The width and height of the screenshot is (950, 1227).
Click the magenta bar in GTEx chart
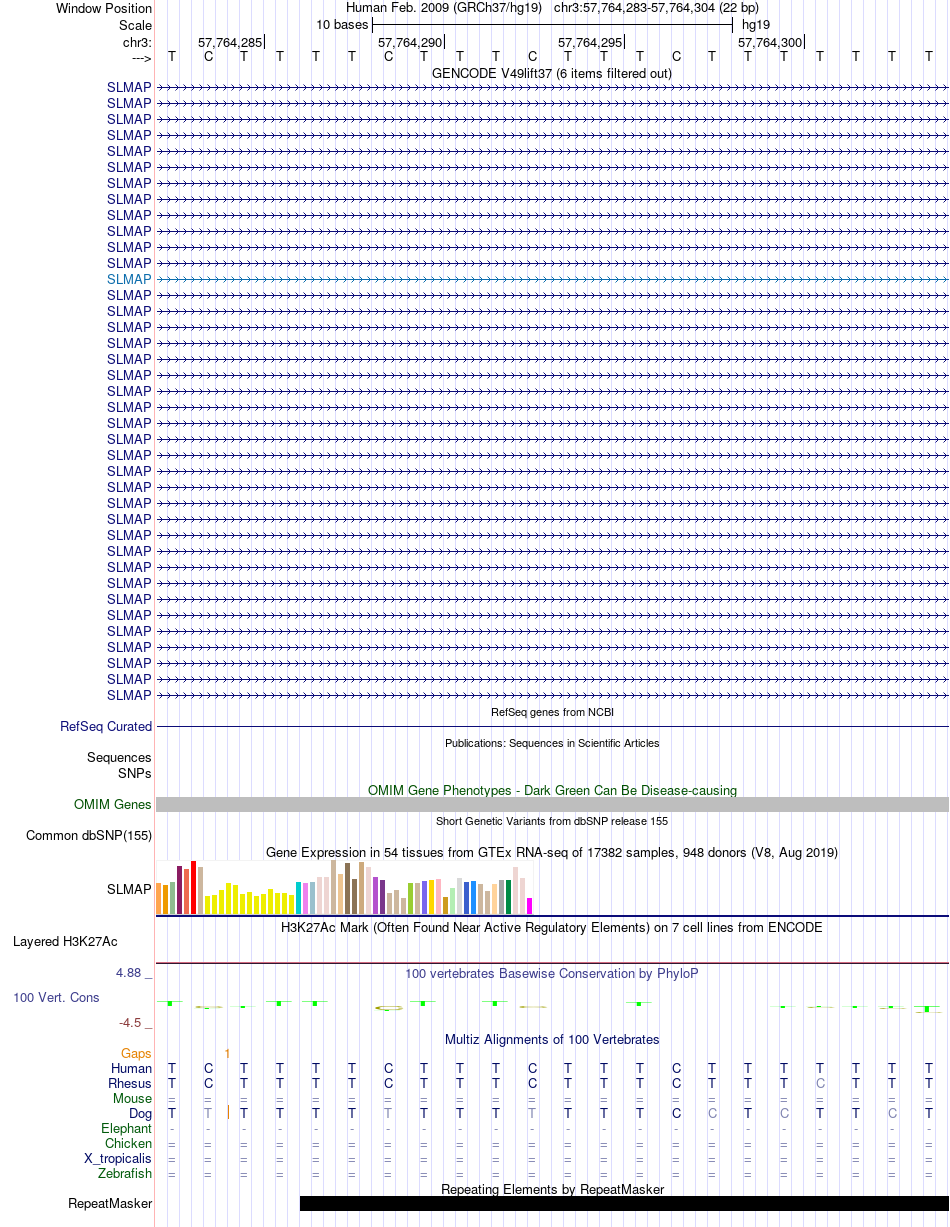pos(530,906)
